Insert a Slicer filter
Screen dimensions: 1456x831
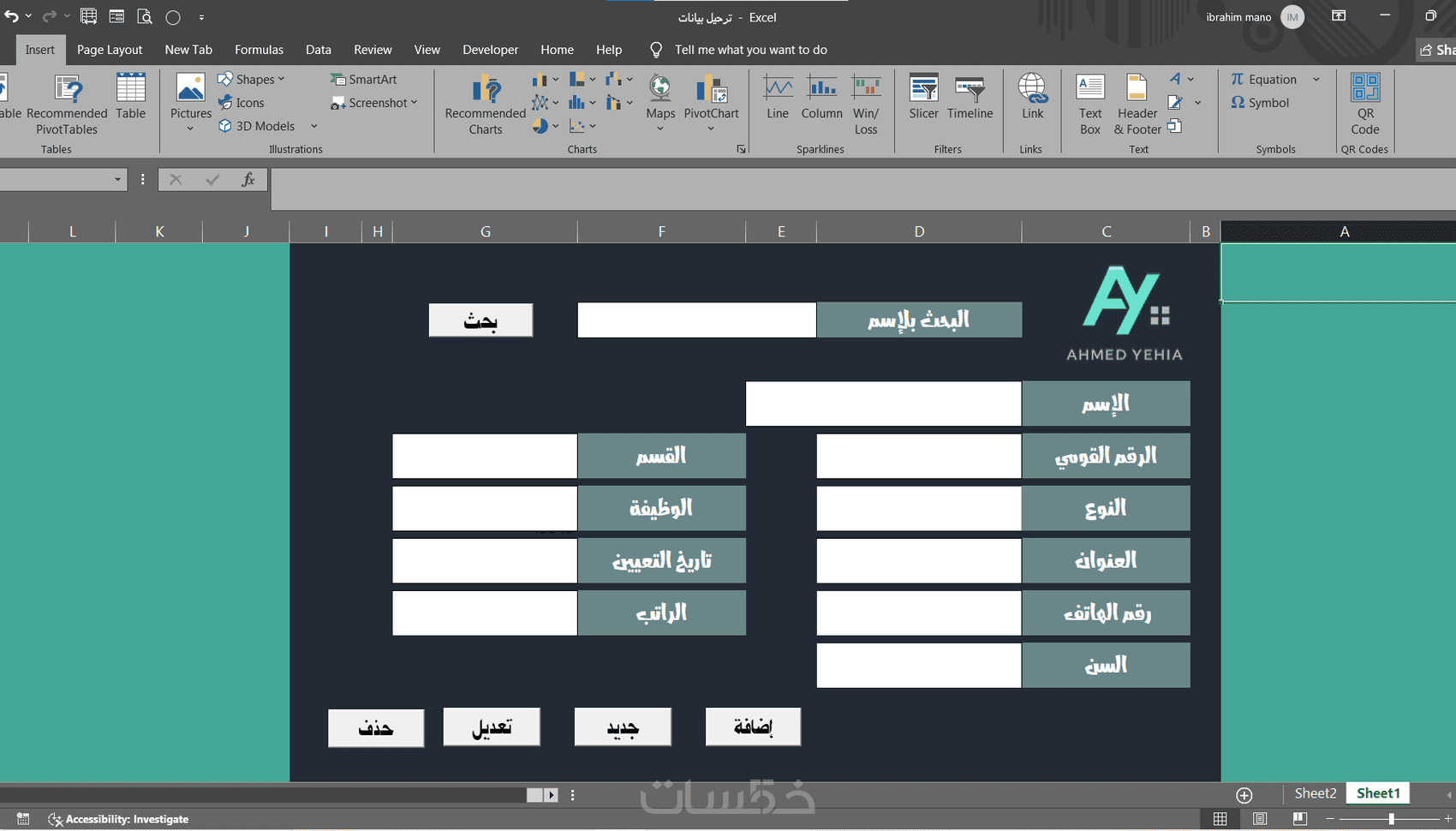click(x=924, y=97)
